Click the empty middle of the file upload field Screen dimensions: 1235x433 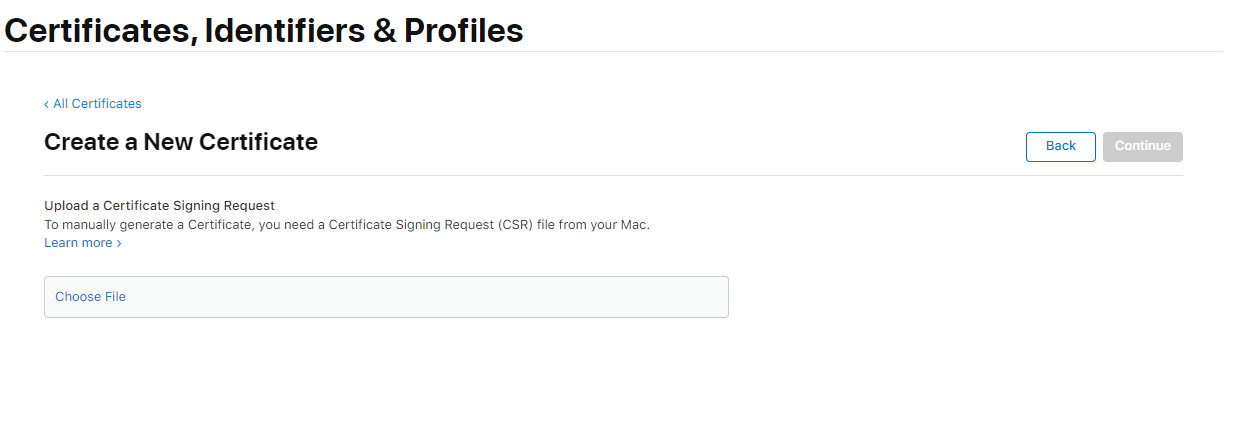click(x=400, y=297)
